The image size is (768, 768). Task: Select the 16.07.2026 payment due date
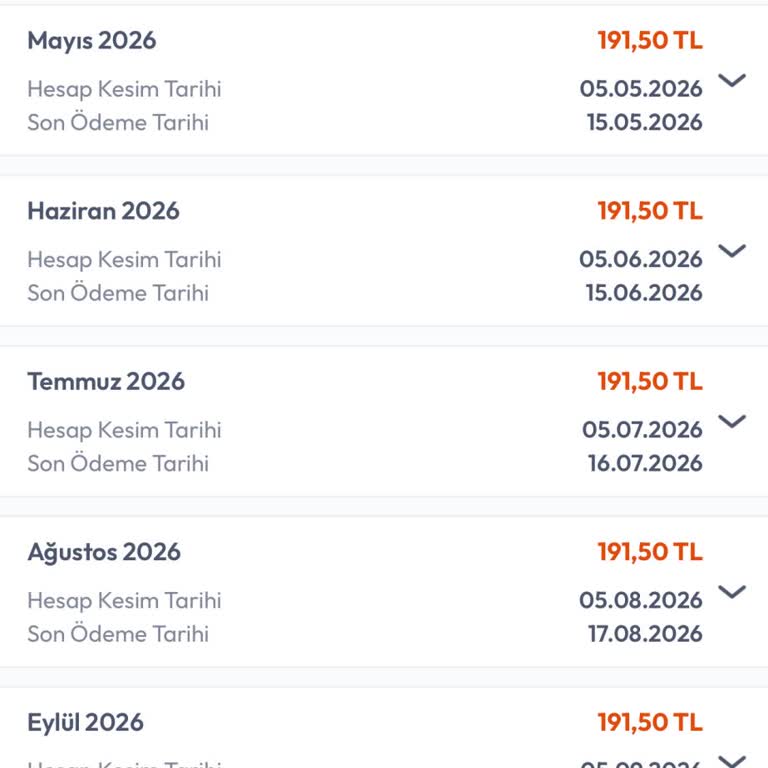pos(645,464)
